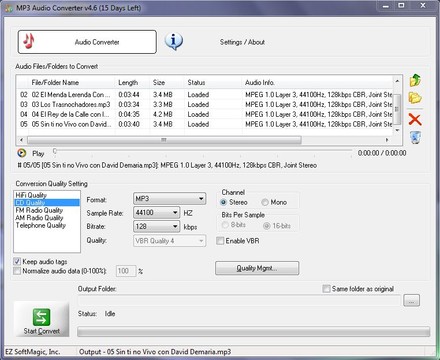Enable the Normalize audio data checkbox
This screenshot has width=440, height=360.
point(17,271)
